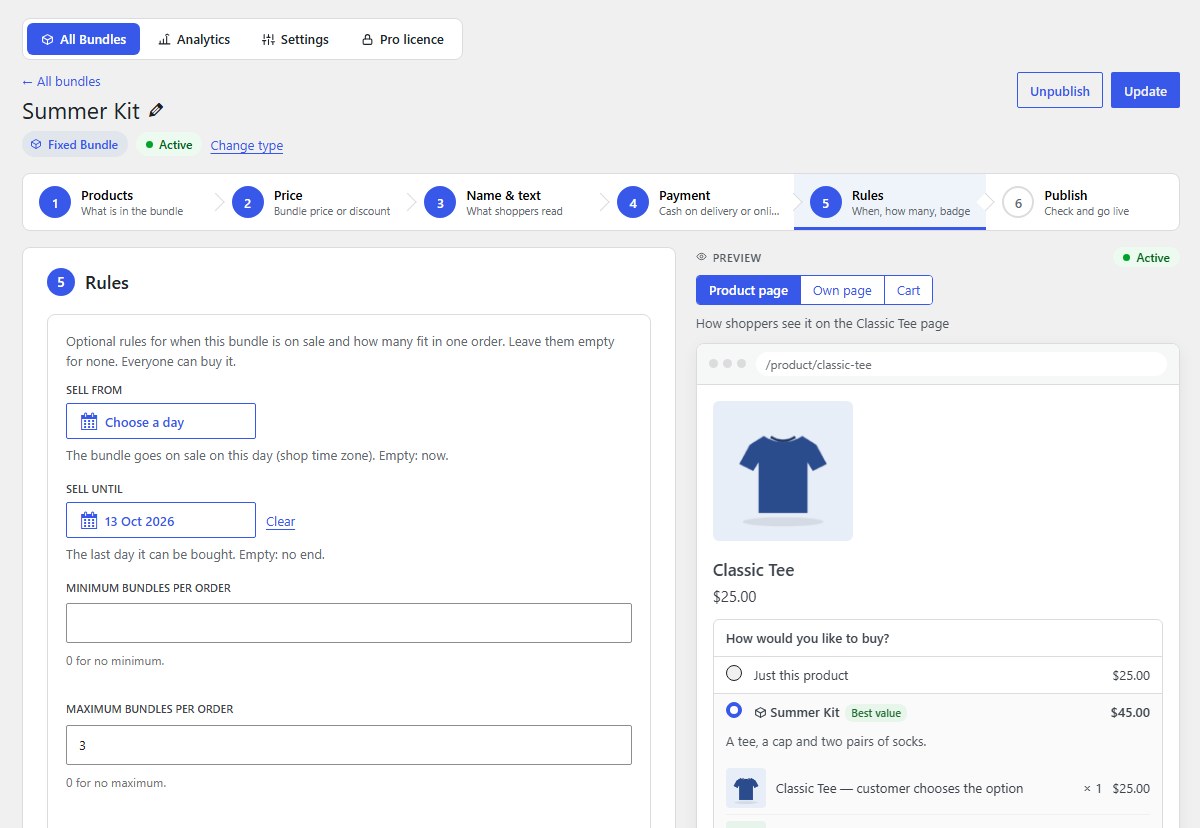Click the step 1 Products circle

(55, 203)
